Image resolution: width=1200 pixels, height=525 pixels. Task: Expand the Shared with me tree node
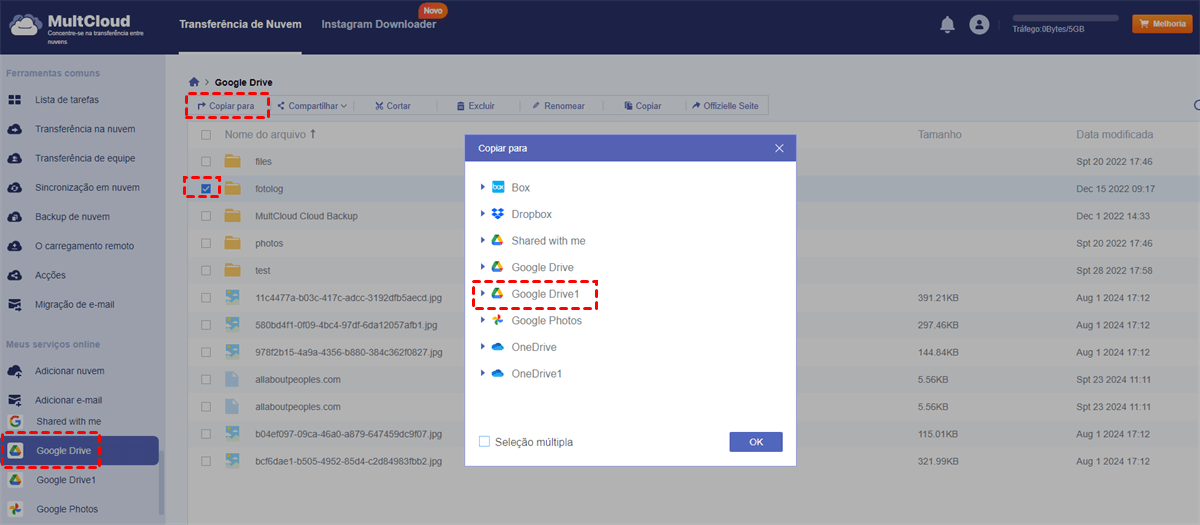pos(482,240)
